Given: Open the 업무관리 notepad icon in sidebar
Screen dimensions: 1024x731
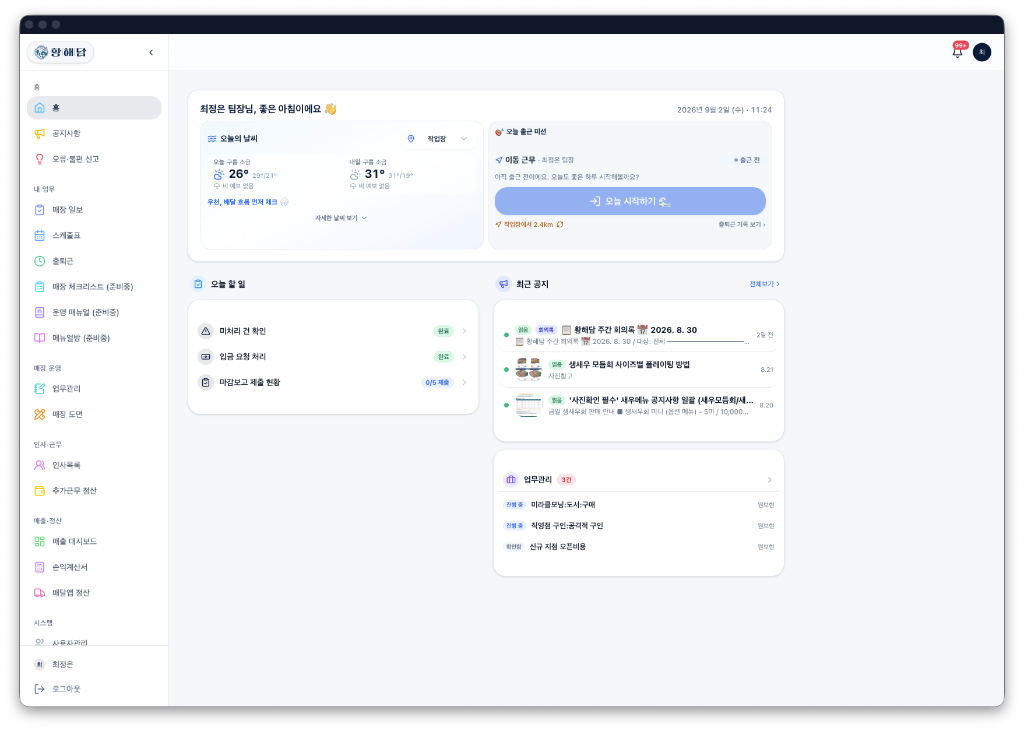Looking at the screenshot, I should (x=40, y=389).
